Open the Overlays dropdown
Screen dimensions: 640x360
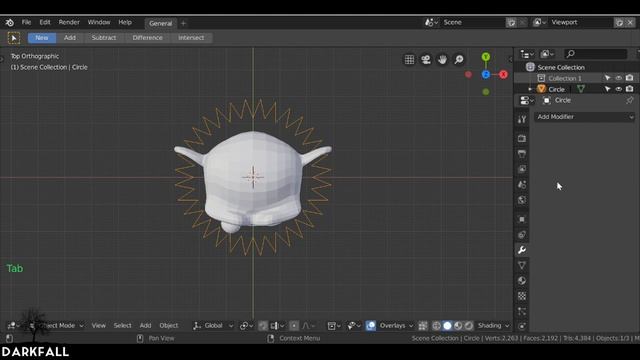coord(396,326)
